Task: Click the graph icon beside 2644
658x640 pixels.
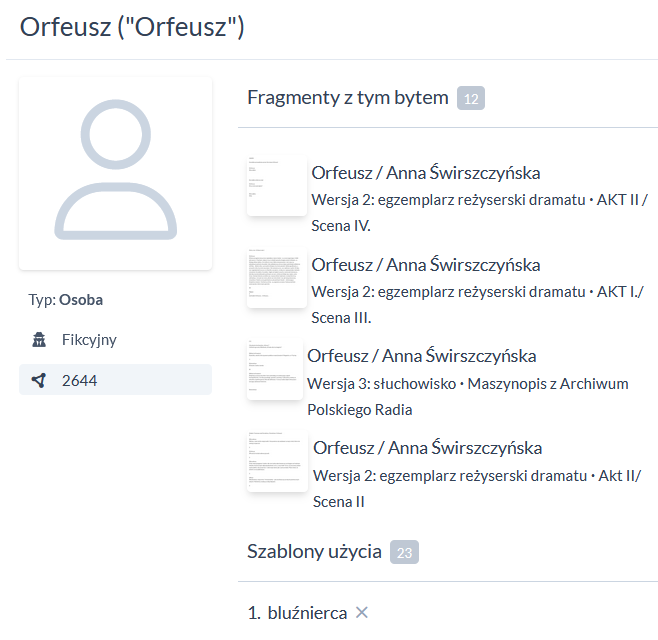Action: pos(39,380)
